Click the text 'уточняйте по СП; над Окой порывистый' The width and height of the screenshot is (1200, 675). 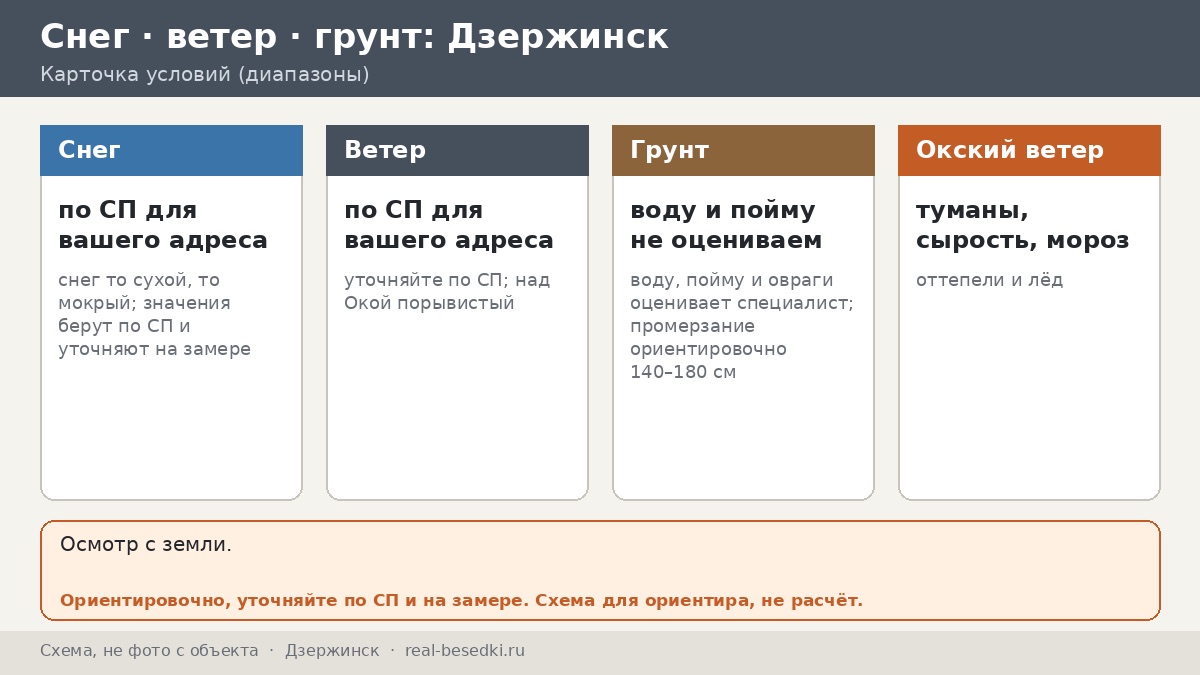tap(447, 291)
